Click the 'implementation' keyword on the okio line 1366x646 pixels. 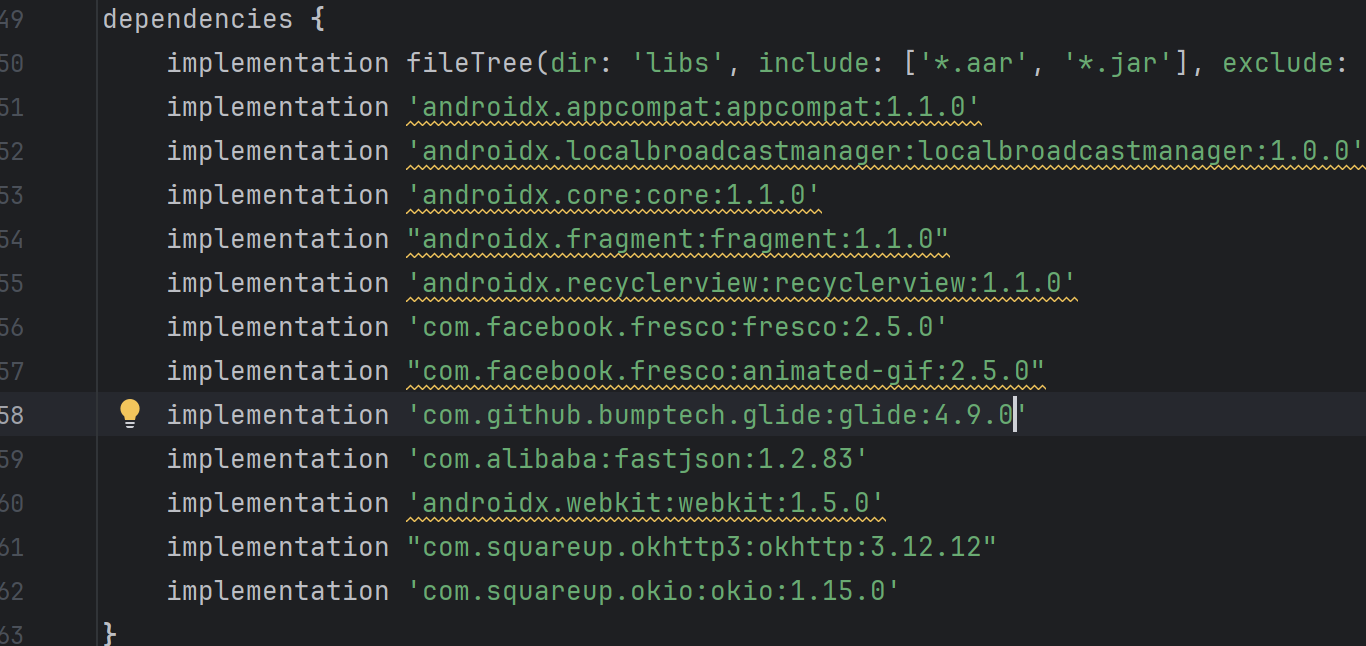(x=278, y=591)
